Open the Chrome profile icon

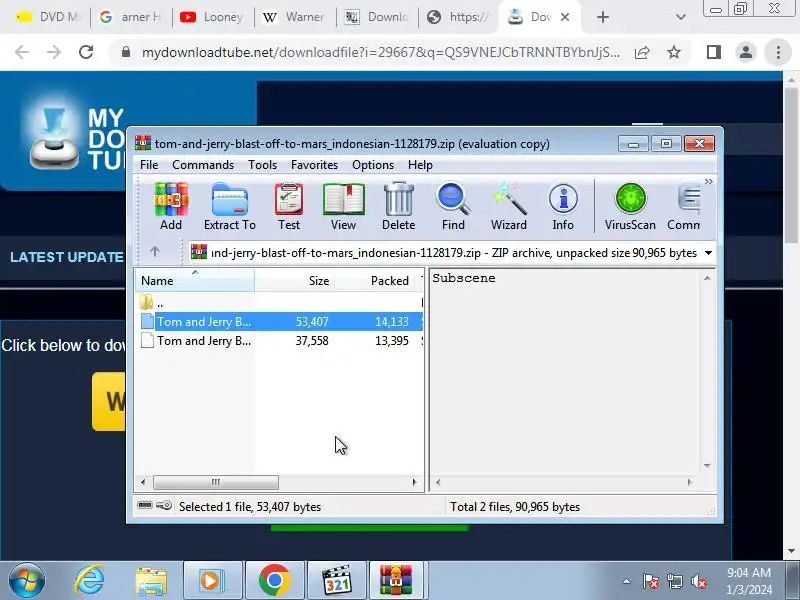(746, 52)
